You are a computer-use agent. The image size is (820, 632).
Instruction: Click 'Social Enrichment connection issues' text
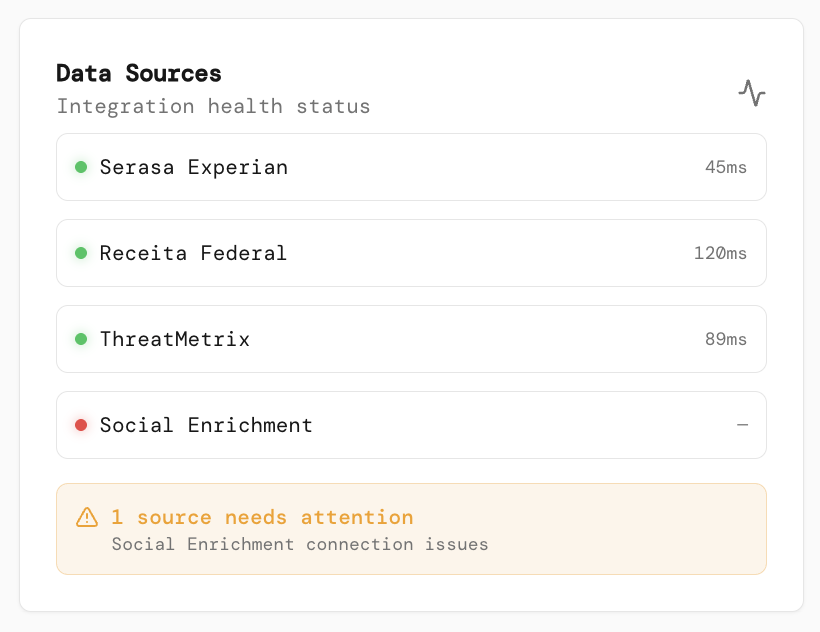pyautogui.click(x=300, y=544)
